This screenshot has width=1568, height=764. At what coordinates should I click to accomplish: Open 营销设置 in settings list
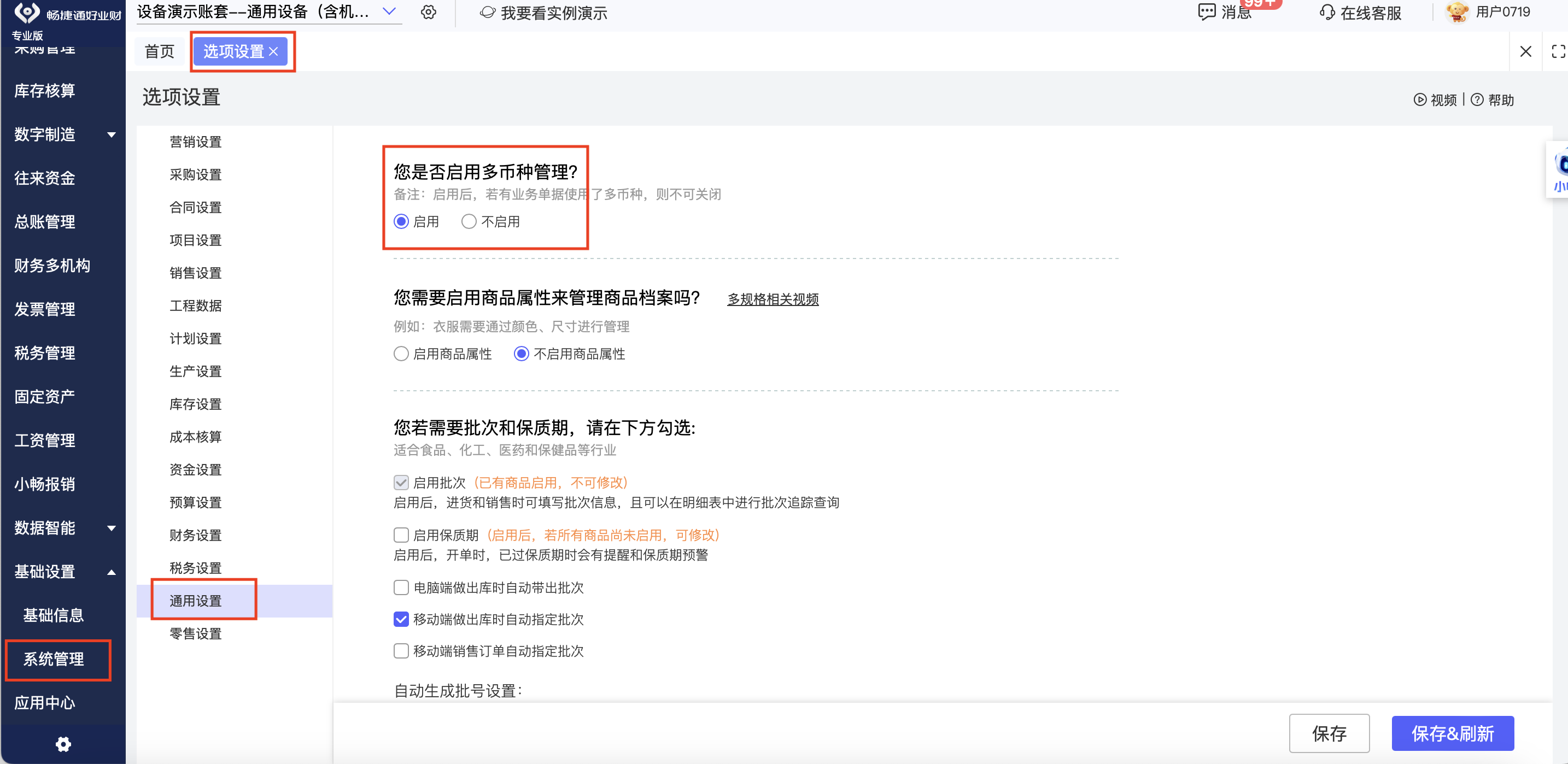195,142
